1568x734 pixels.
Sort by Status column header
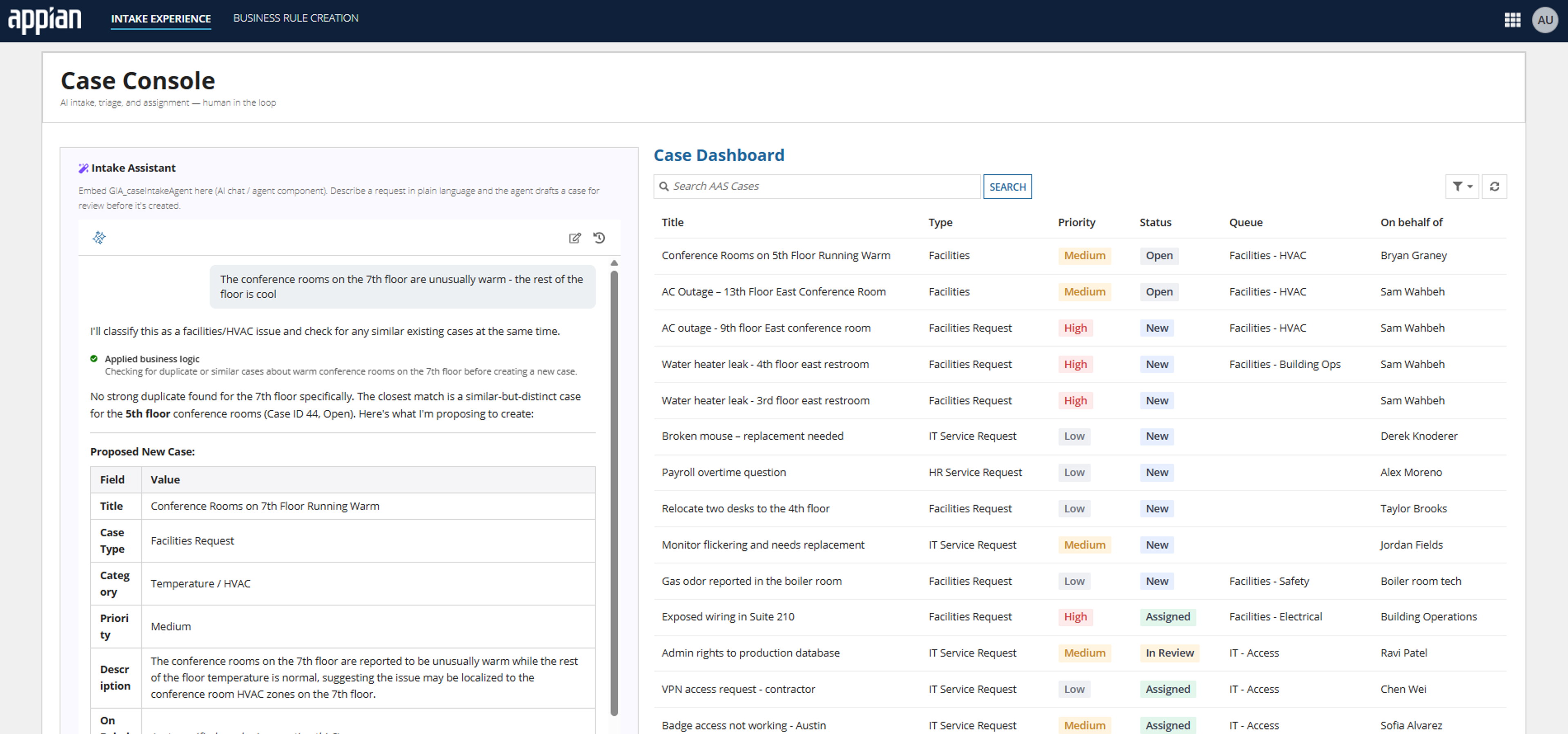(x=1155, y=222)
